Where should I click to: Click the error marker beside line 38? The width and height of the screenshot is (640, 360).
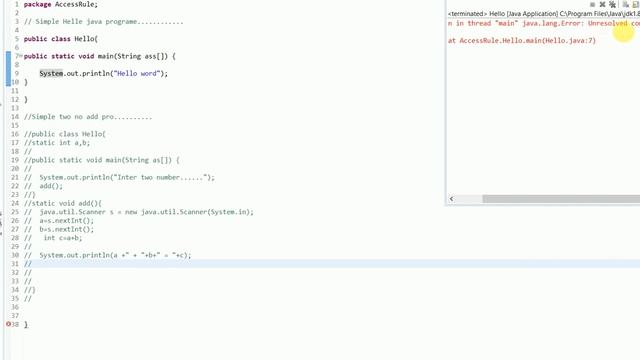tap(8, 324)
